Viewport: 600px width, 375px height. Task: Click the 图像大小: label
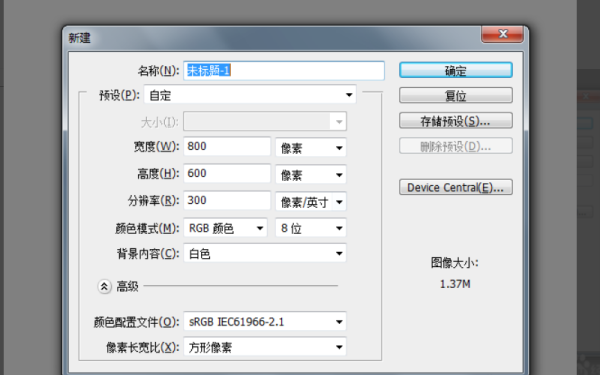point(455,263)
